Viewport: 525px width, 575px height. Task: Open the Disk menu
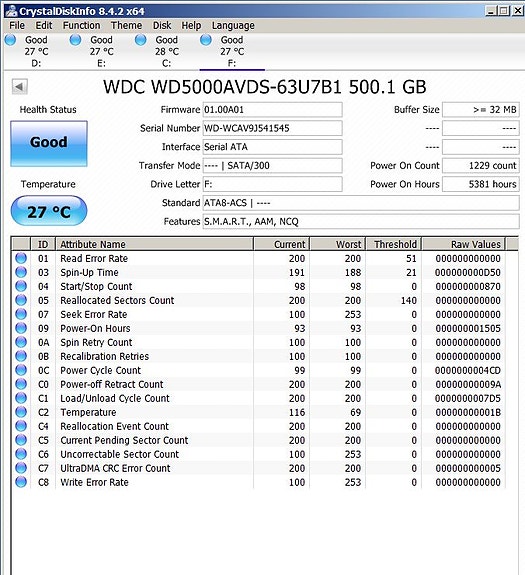click(x=162, y=25)
